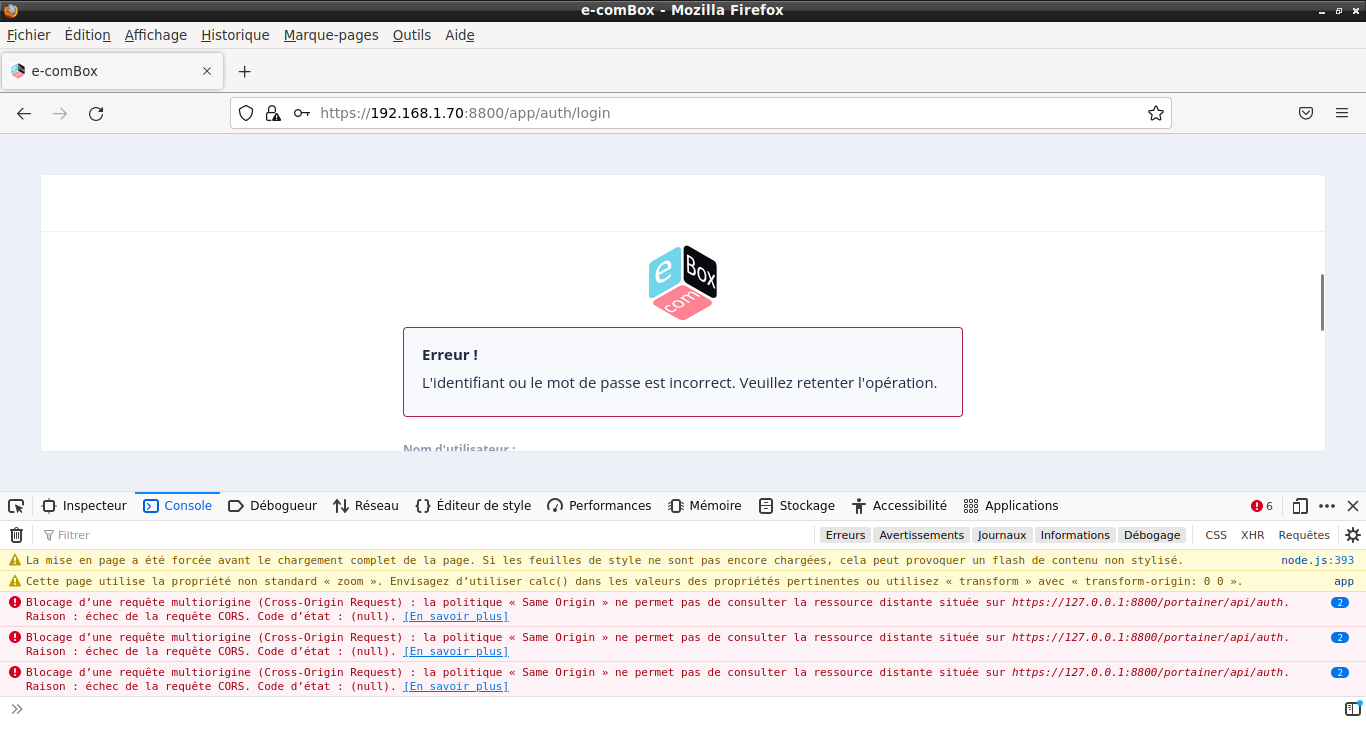This screenshot has width=1366, height=742.
Task: Open the Accessibilité tab
Action: click(x=898, y=506)
